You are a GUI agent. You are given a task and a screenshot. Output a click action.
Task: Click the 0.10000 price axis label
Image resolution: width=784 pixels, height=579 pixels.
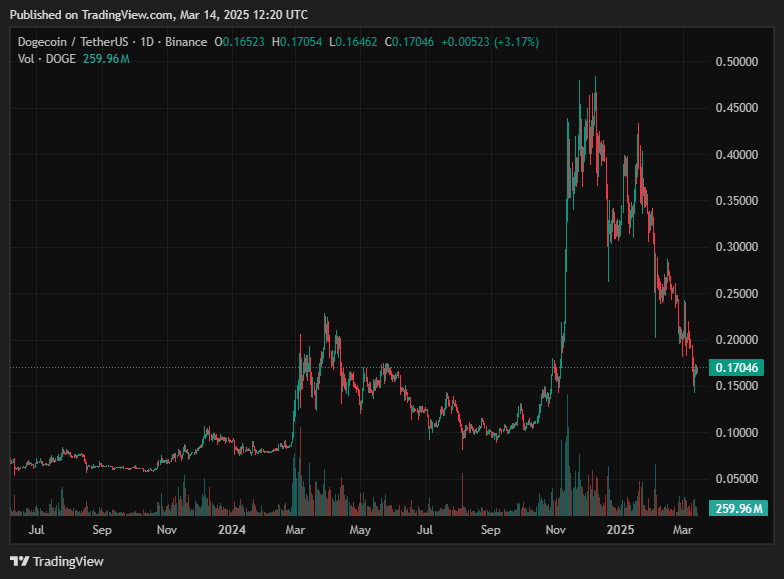(x=736, y=432)
